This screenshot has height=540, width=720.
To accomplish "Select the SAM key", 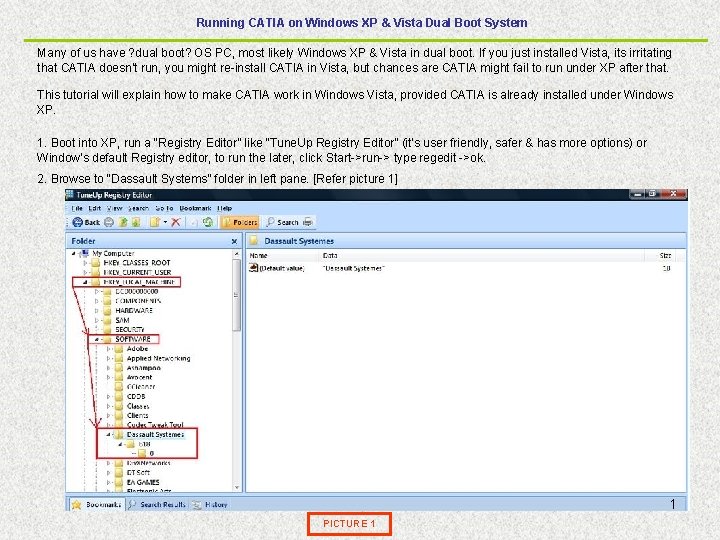I will coord(122,321).
